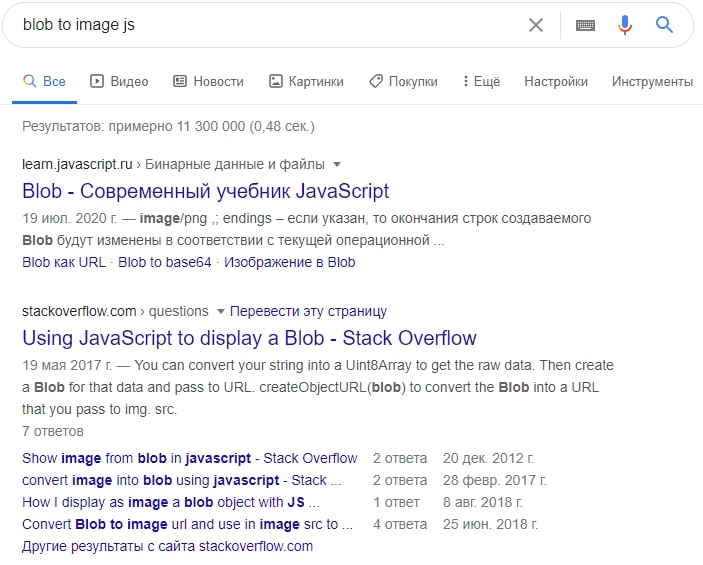Switch to the Видео tab
This screenshot has width=703, height=565.
coord(119,82)
